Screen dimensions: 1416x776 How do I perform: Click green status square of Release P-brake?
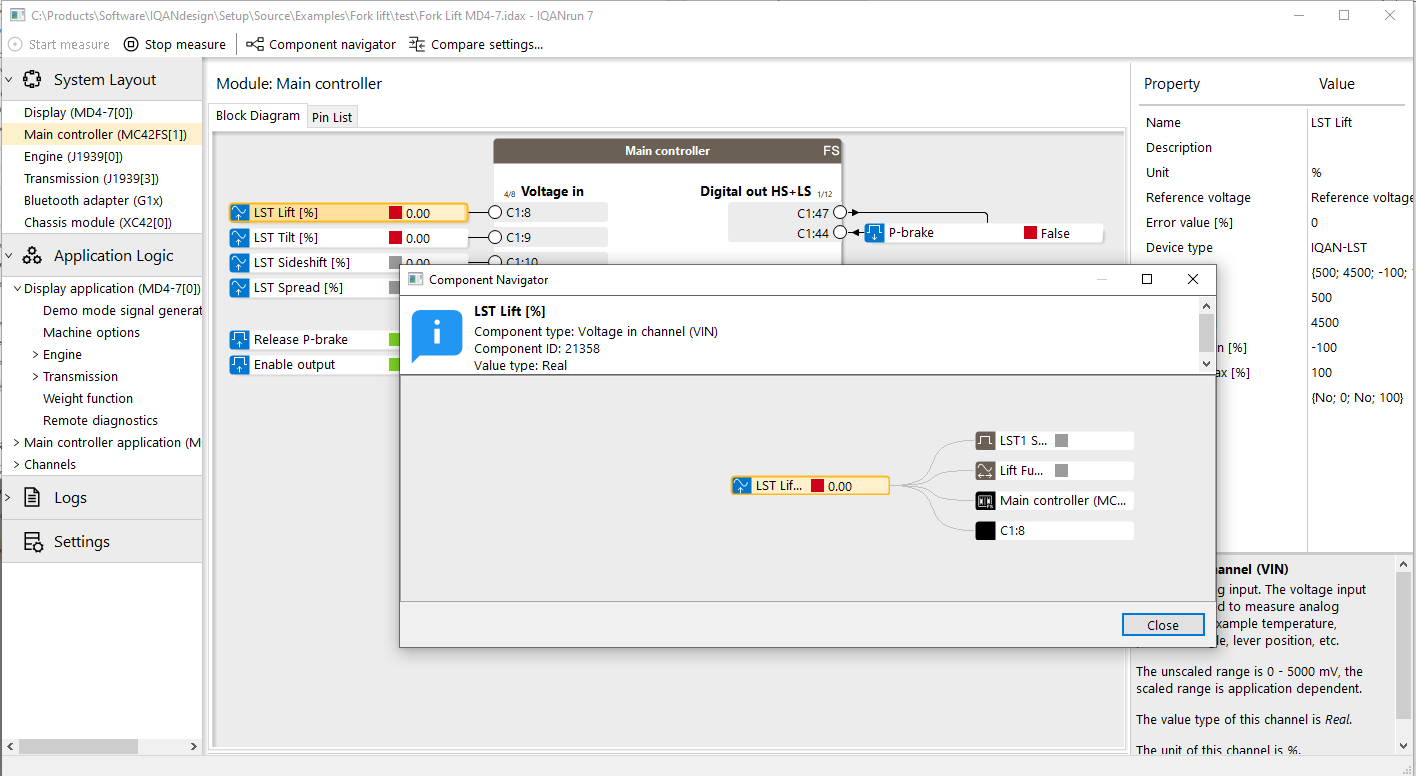(x=395, y=340)
